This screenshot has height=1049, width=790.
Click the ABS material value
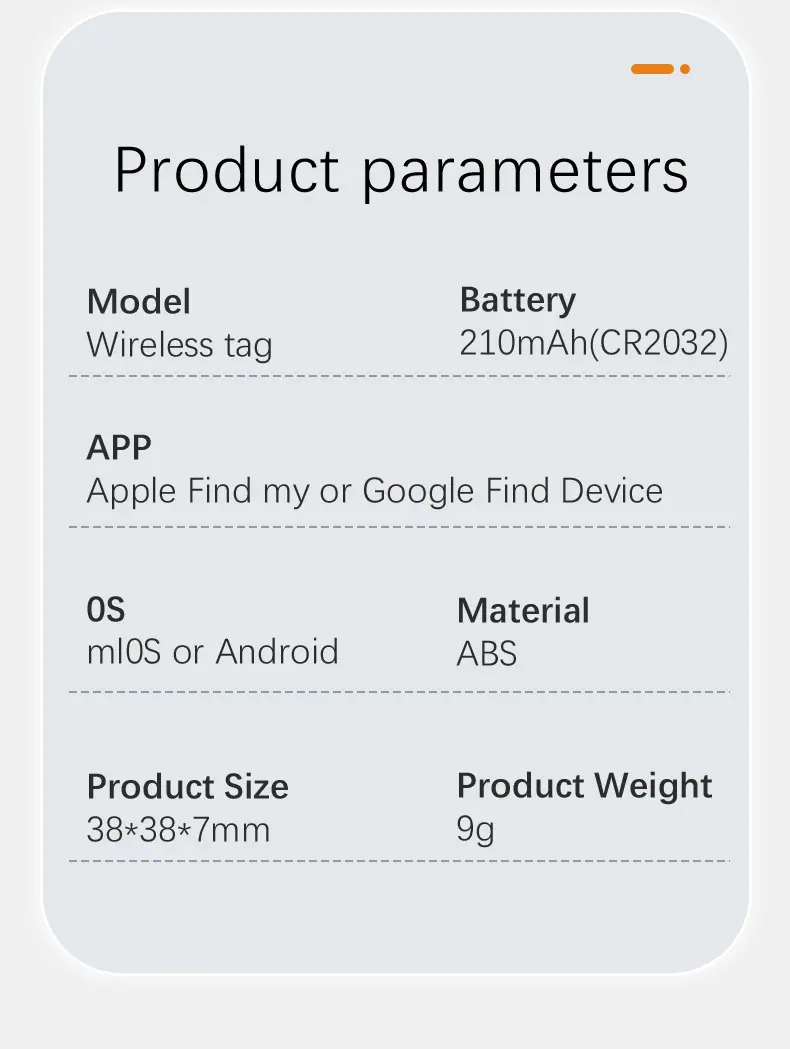click(487, 654)
